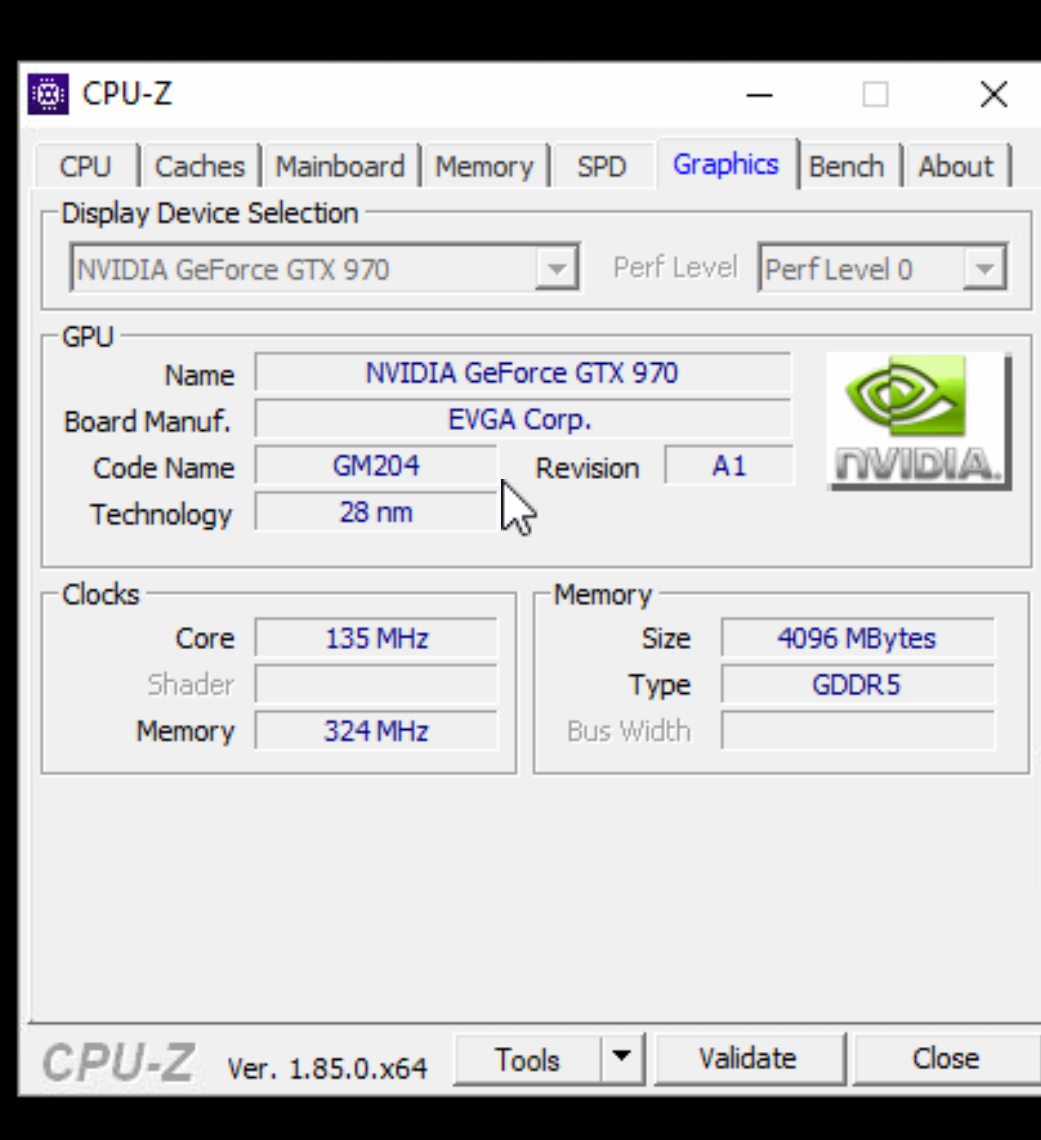Viewport: 1041px width, 1140px height.
Task: Click the CPU-Z title bar text
Action: tap(127, 94)
